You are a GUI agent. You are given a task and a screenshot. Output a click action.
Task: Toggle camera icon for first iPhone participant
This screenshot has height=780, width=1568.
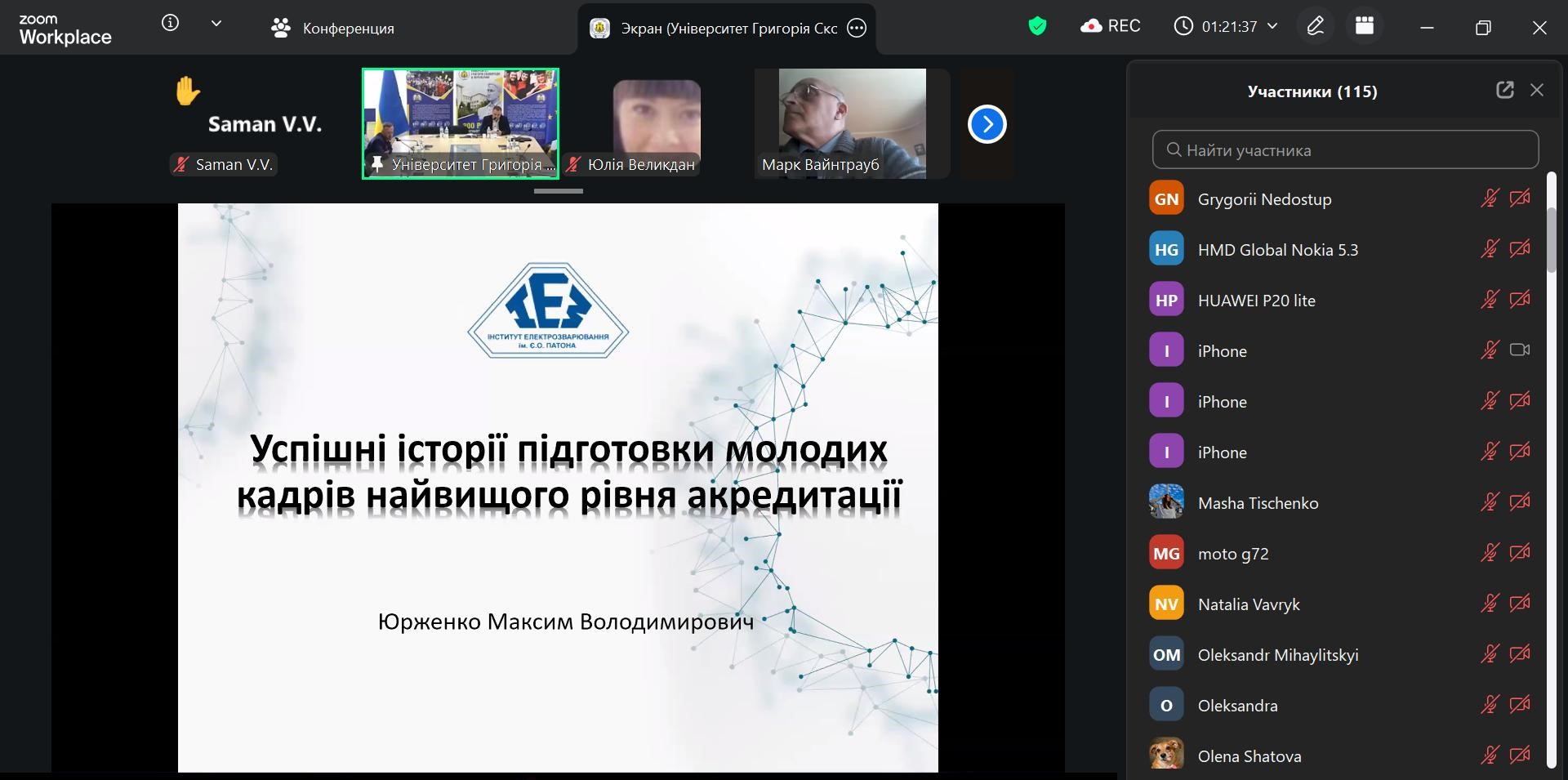[x=1519, y=350]
